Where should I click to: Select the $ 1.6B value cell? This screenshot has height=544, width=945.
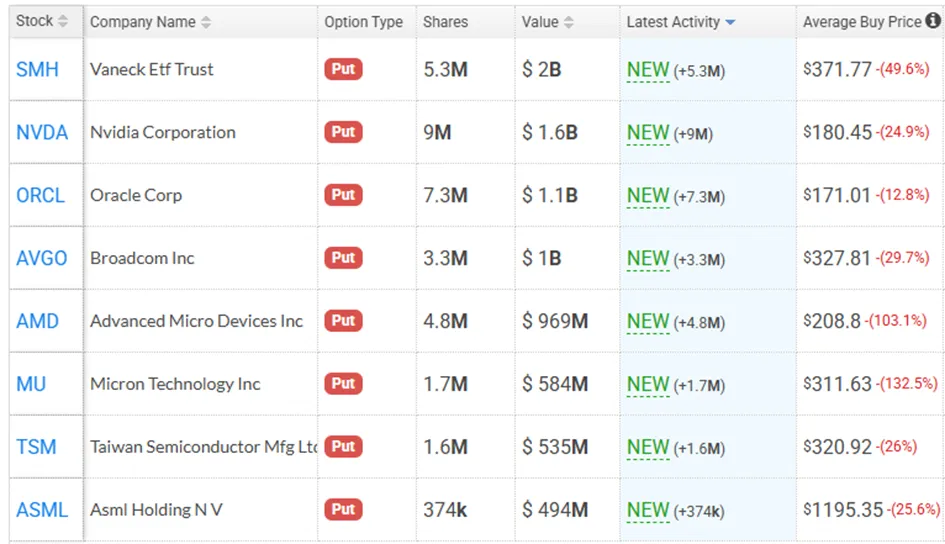tap(550, 133)
